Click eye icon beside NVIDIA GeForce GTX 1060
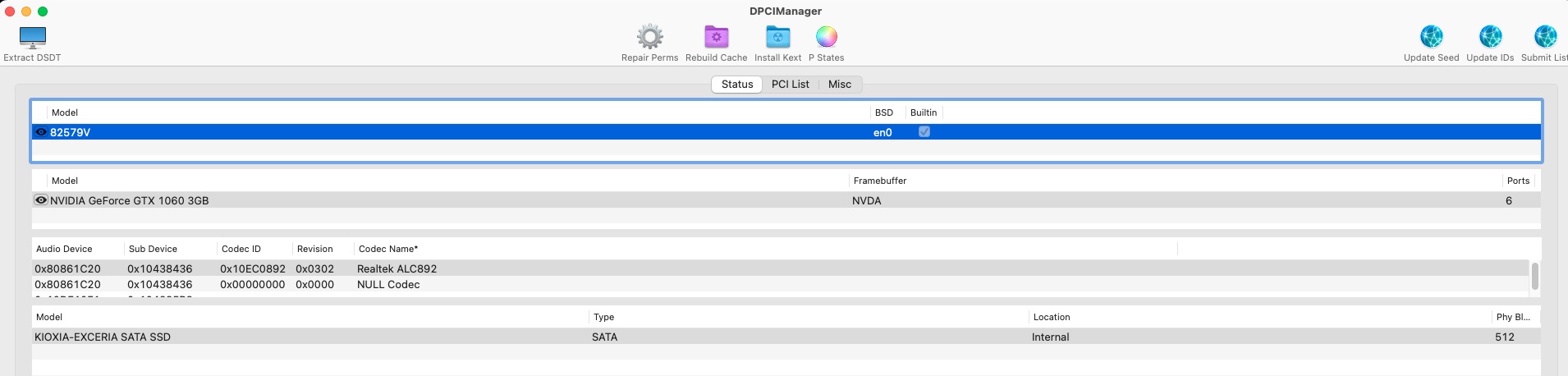This screenshot has height=376, width=1568. (40, 200)
